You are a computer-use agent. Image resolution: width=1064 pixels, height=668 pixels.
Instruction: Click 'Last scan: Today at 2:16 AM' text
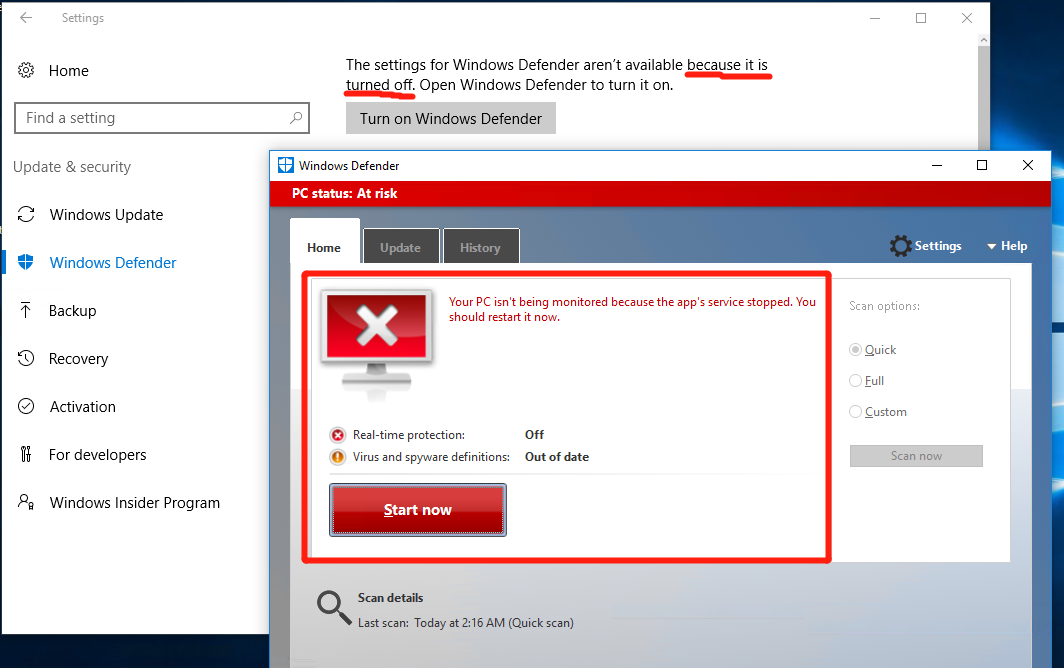coord(466,623)
